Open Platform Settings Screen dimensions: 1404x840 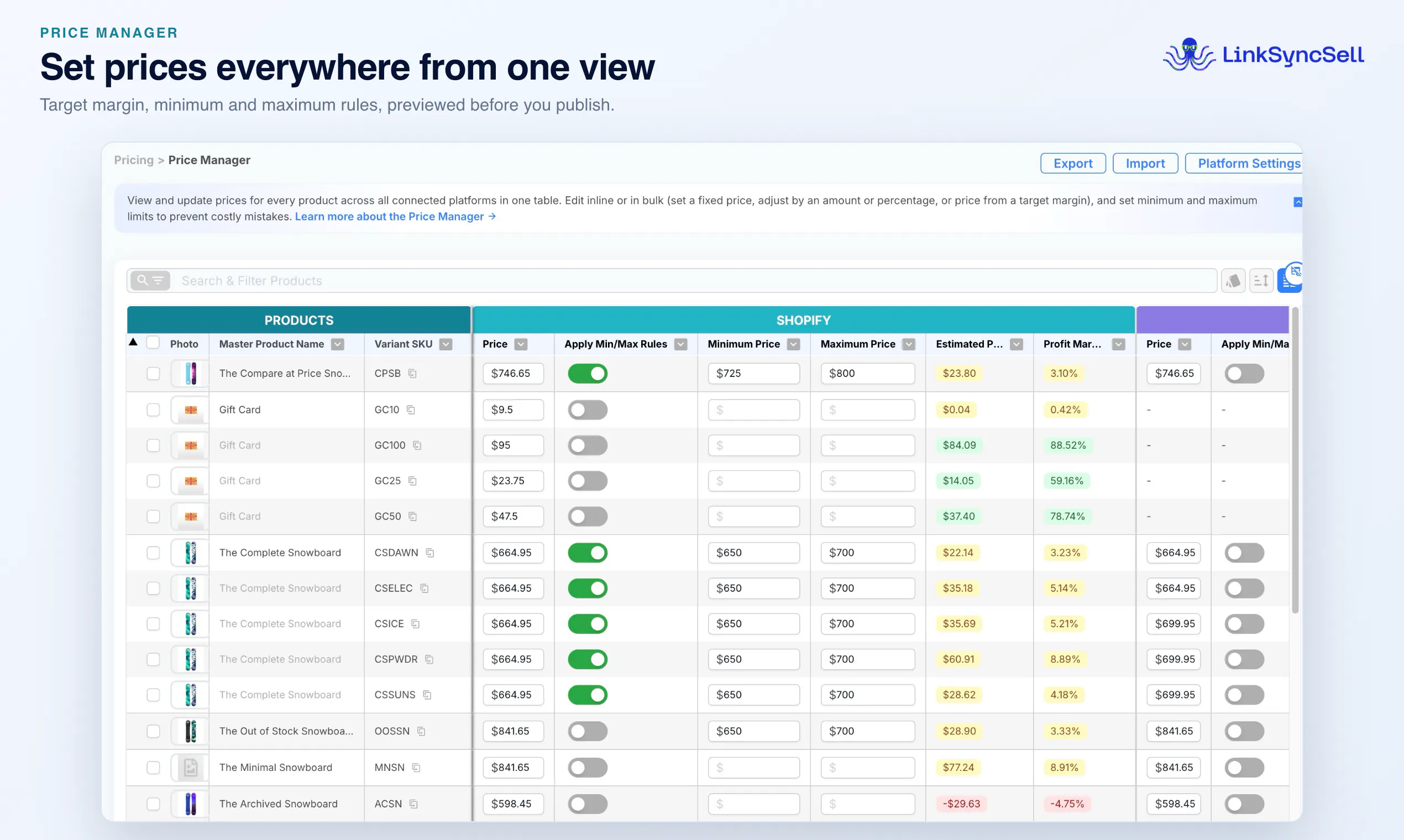pyautogui.click(x=1244, y=164)
